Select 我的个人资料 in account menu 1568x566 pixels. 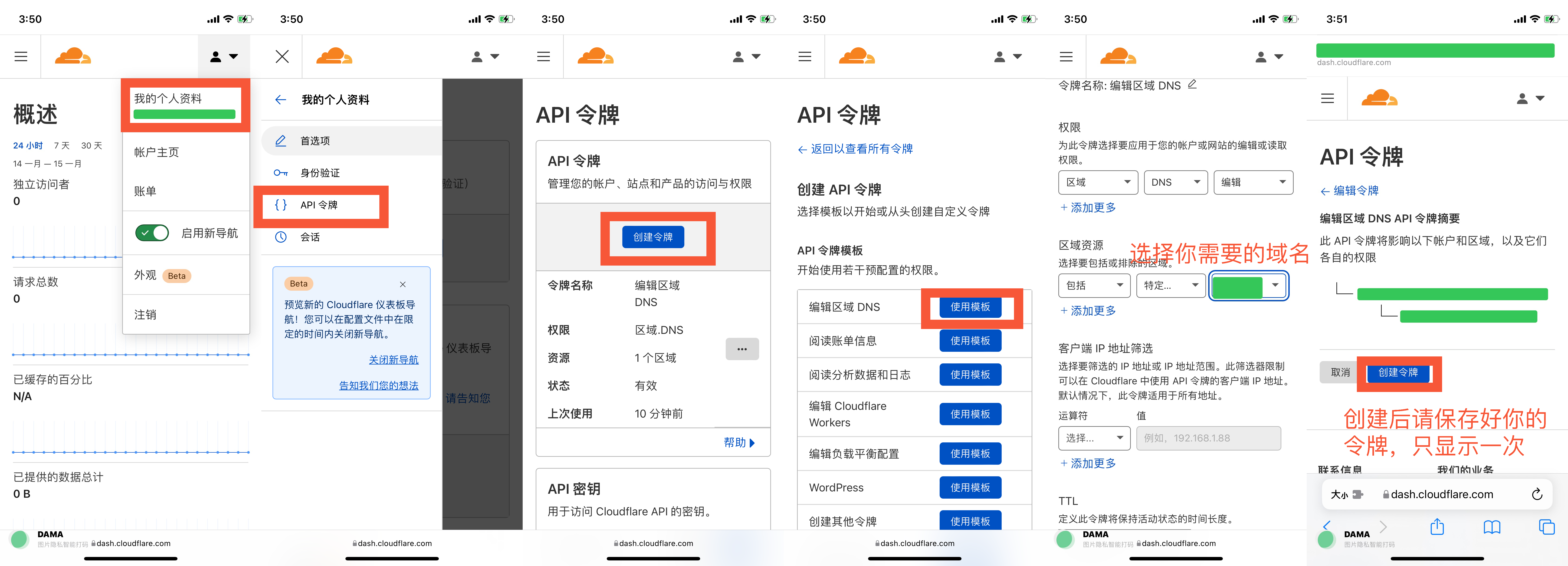[x=186, y=105]
